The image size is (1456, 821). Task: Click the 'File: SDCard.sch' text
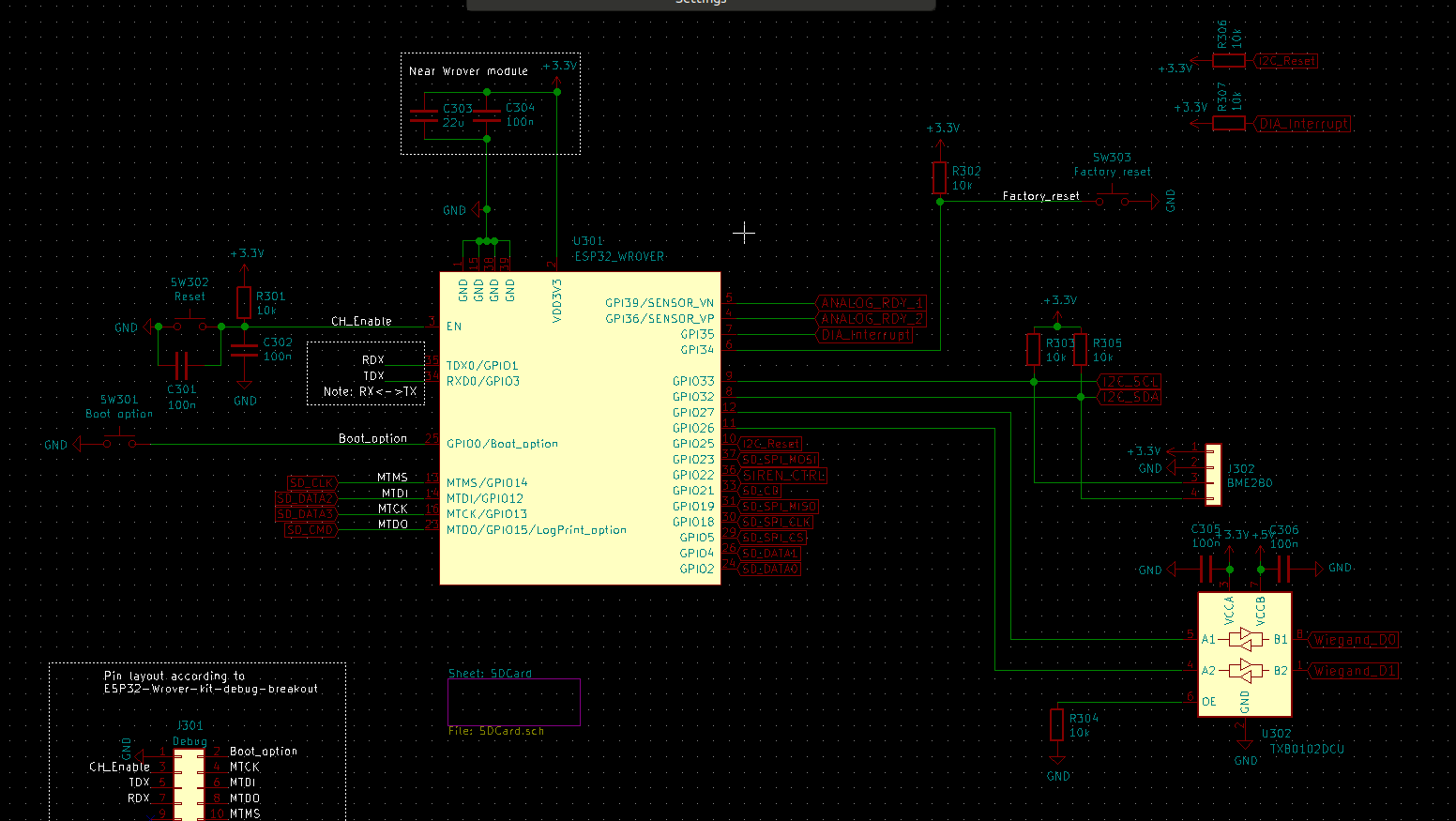click(496, 731)
